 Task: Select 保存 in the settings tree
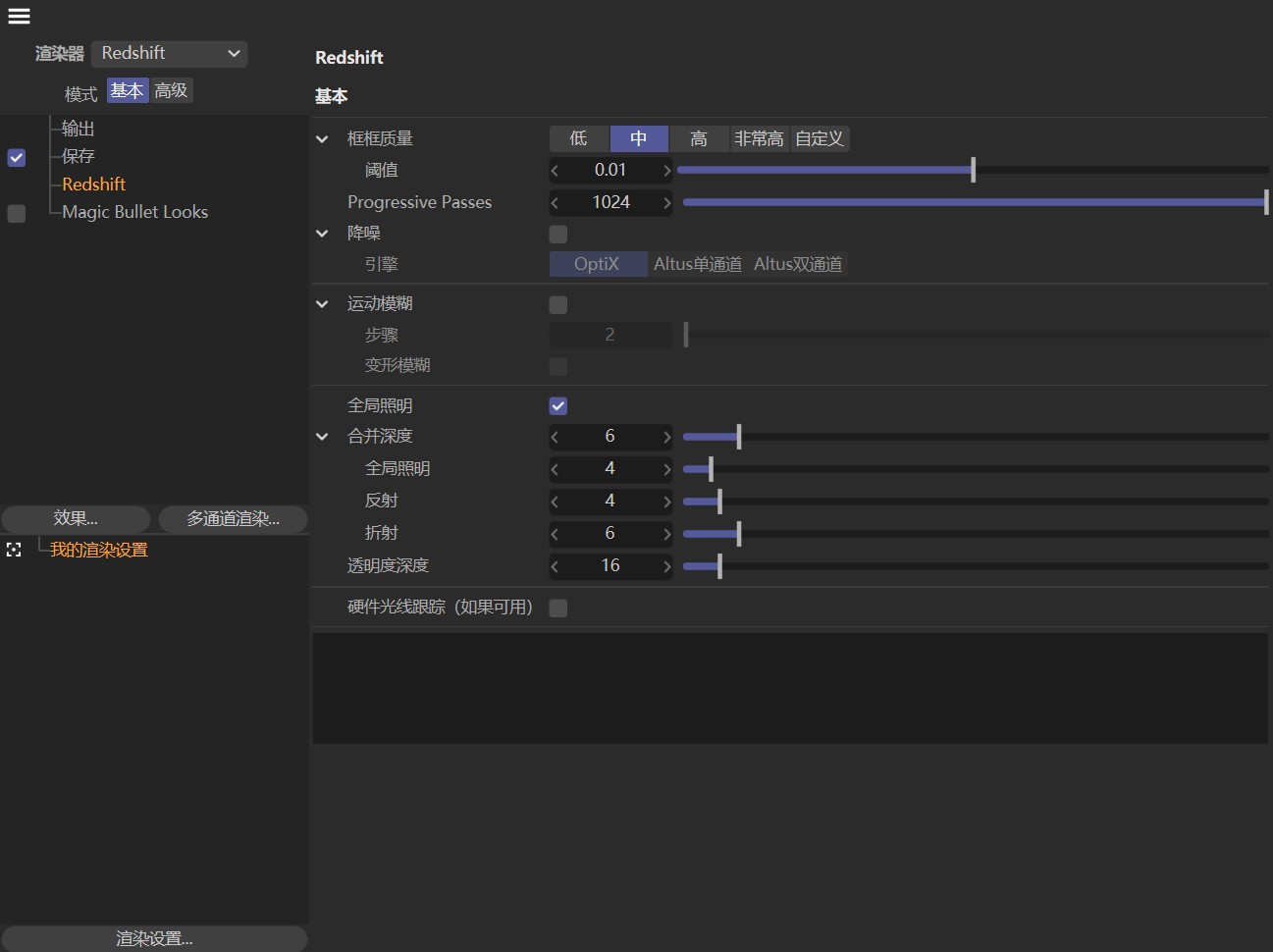[x=79, y=156]
